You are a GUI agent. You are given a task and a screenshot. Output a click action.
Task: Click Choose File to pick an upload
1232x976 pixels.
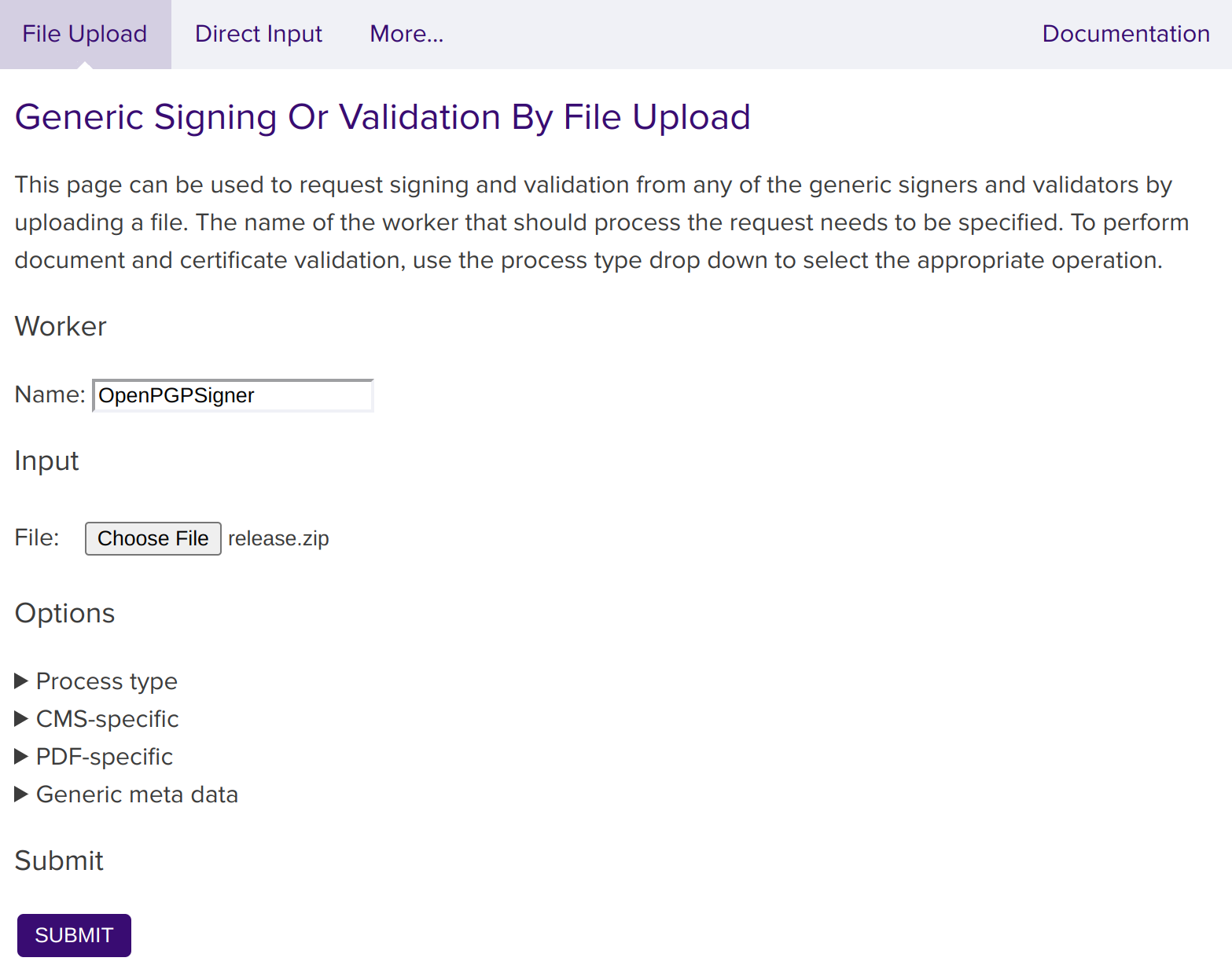coord(153,538)
